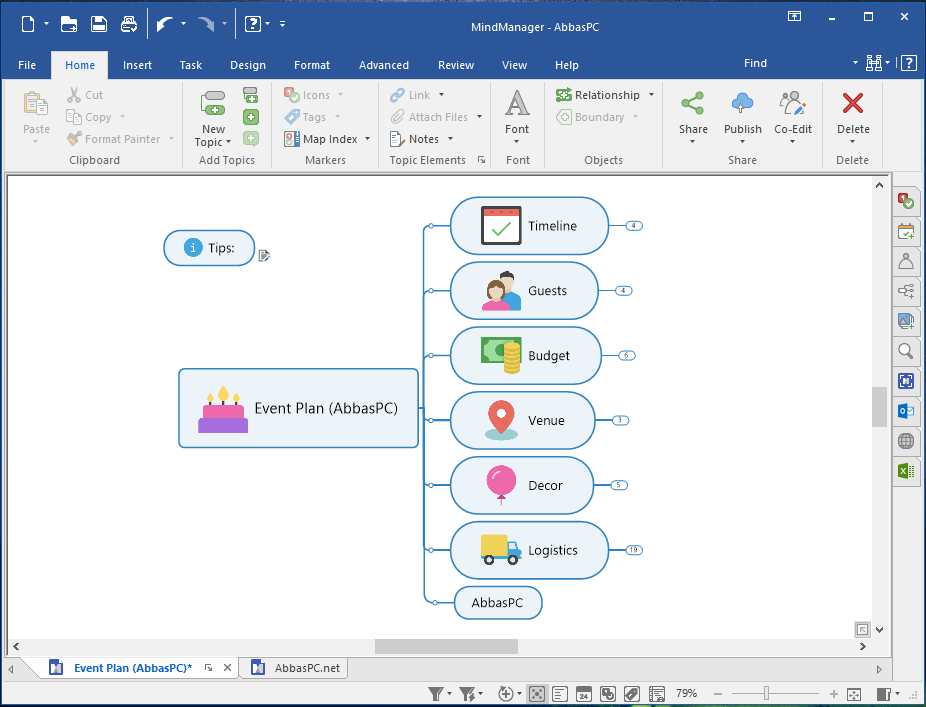
Task: Click the horizontal scrollbar thumb
Action: point(446,646)
